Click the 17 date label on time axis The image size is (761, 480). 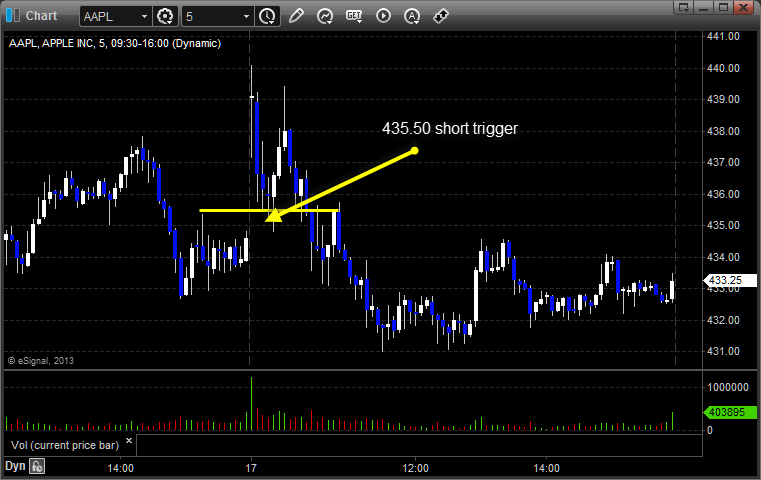pos(250,468)
